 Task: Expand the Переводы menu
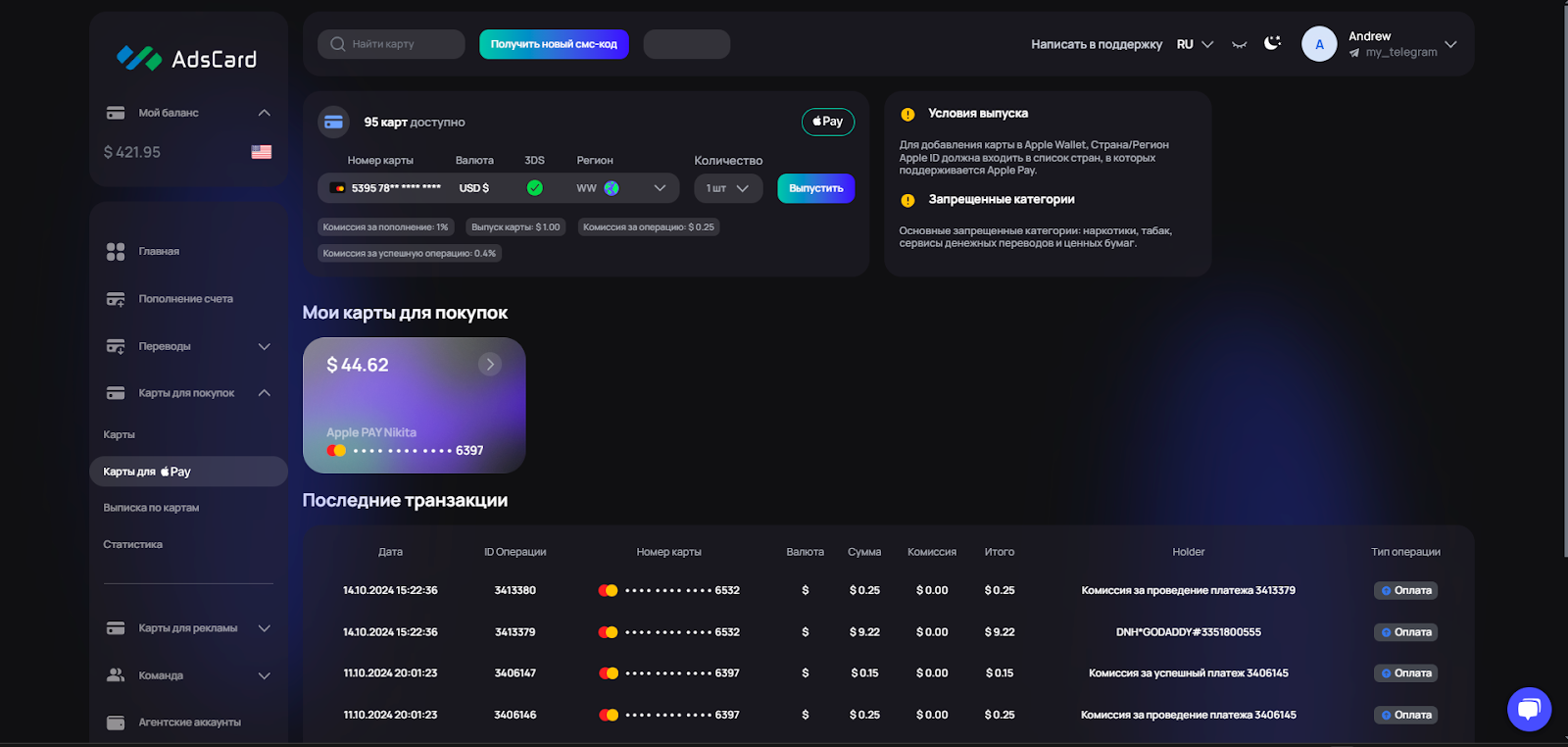(x=264, y=346)
